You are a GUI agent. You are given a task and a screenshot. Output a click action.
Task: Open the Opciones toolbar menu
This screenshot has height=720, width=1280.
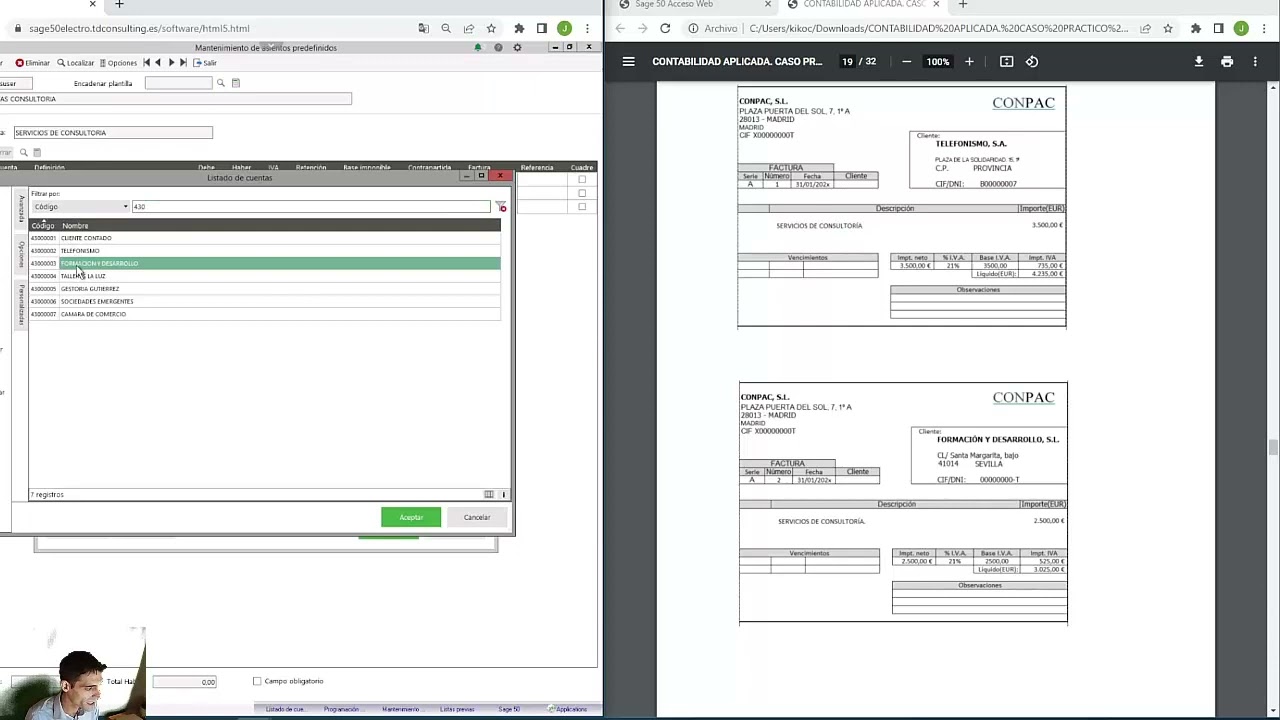(x=117, y=63)
